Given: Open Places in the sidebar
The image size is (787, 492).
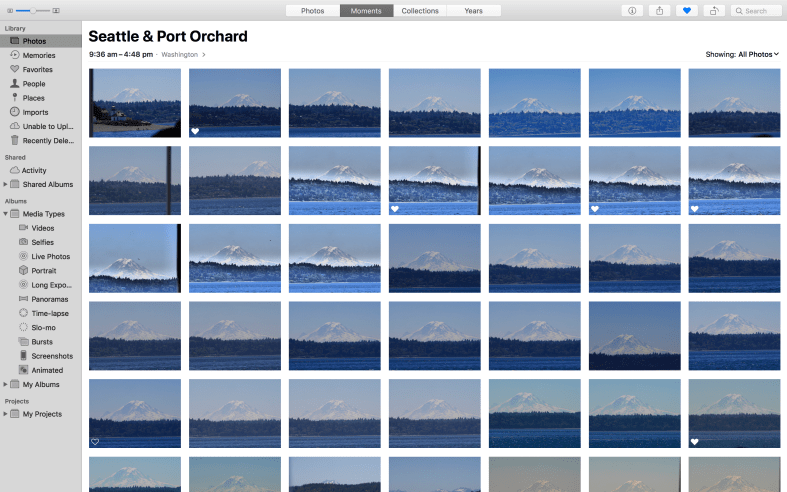Looking at the screenshot, I should (x=34, y=98).
